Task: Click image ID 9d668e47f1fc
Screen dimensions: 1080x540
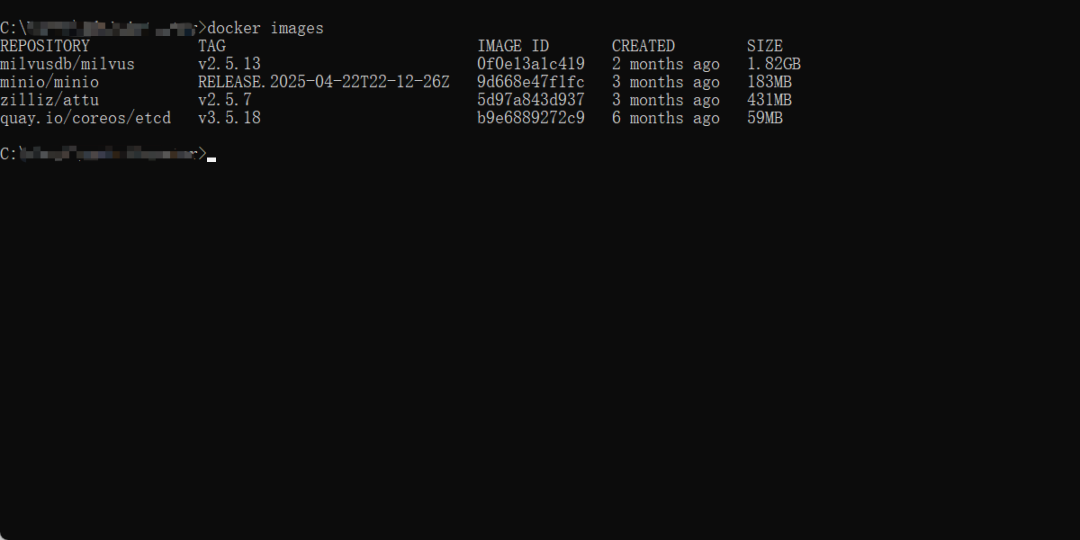Action: click(x=530, y=82)
